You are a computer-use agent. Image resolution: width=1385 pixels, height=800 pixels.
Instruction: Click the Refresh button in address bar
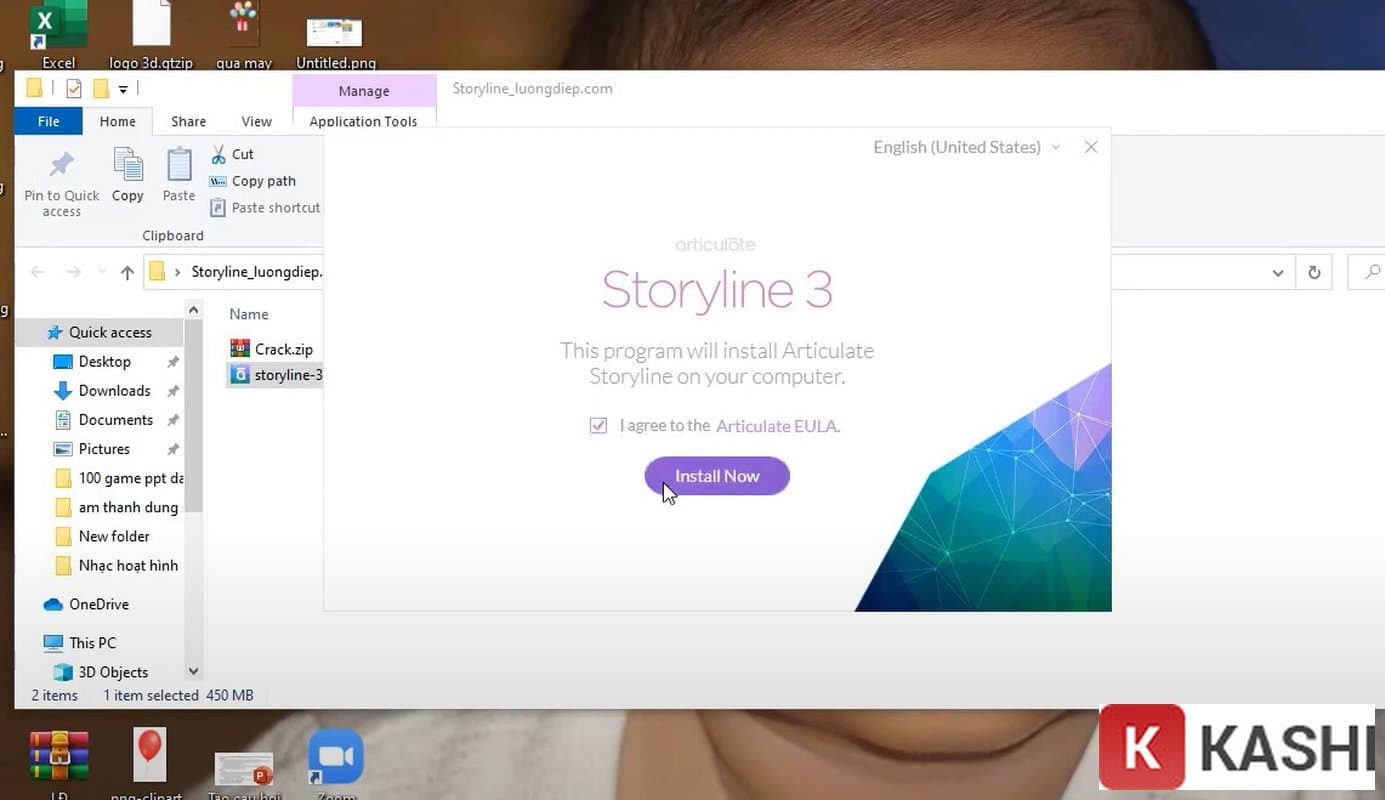(1314, 272)
